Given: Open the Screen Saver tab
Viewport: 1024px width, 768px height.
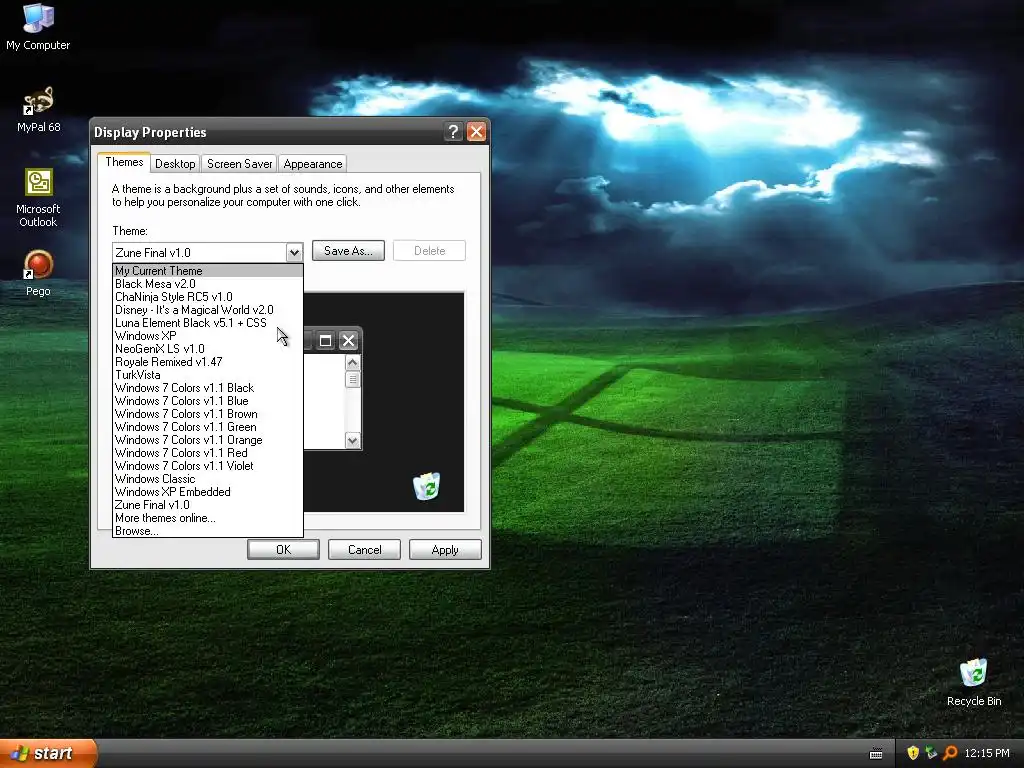Looking at the screenshot, I should click(x=240, y=164).
